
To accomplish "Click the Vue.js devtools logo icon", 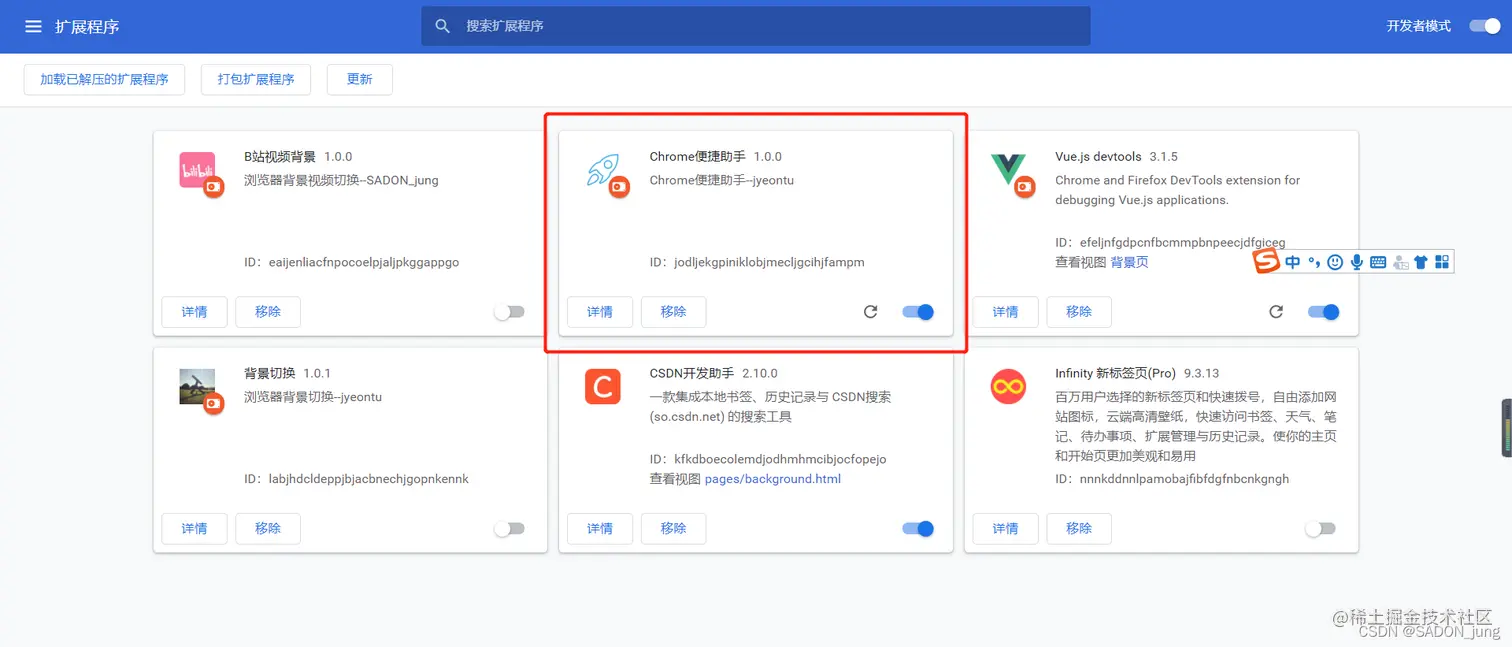I will [x=1008, y=171].
